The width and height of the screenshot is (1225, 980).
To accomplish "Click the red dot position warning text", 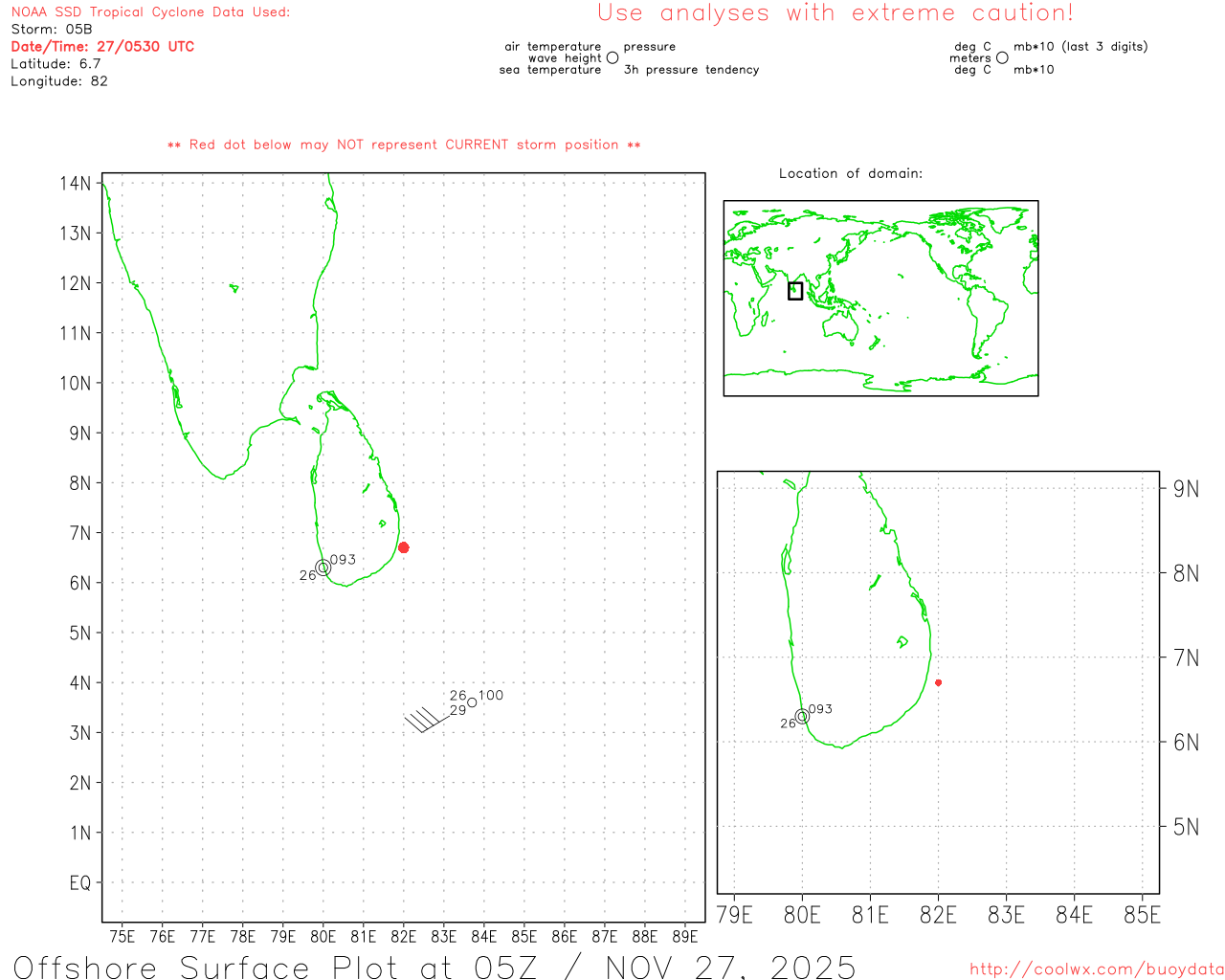I will (x=404, y=145).
